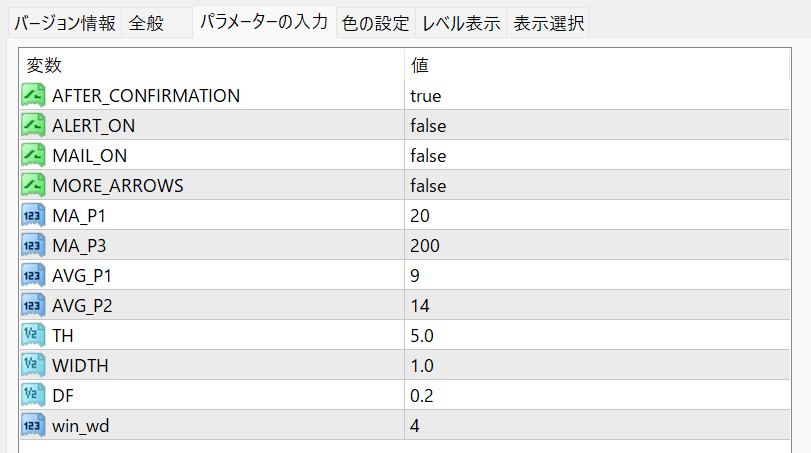
Task: Open the 色の設定 tab
Action: tap(375, 23)
